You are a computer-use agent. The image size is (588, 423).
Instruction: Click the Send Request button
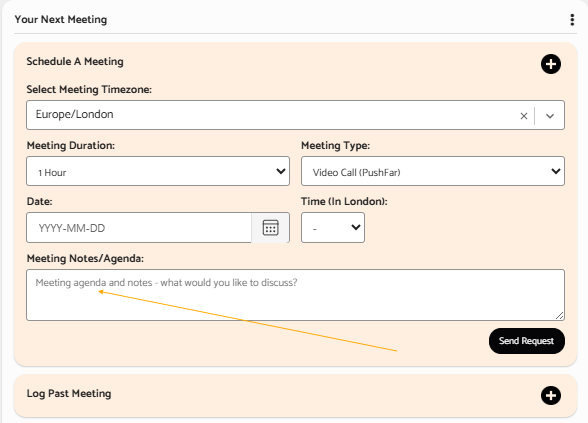[526, 341]
